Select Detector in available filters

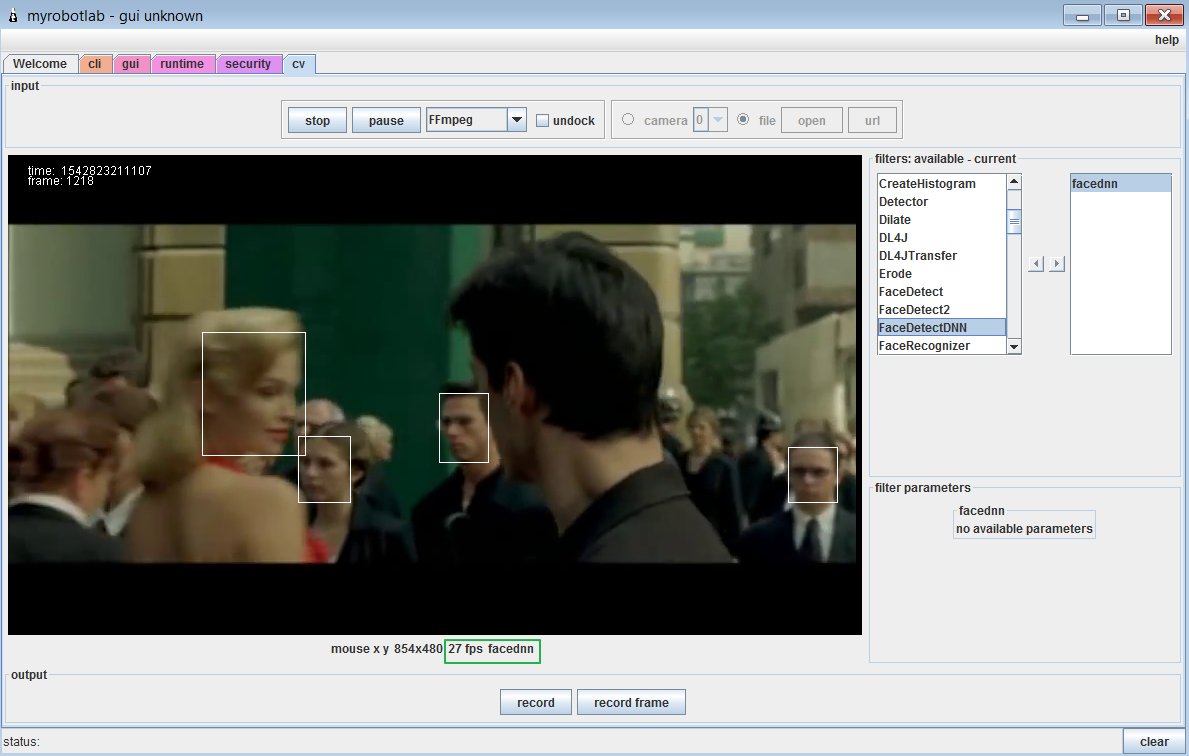click(941, 202)
